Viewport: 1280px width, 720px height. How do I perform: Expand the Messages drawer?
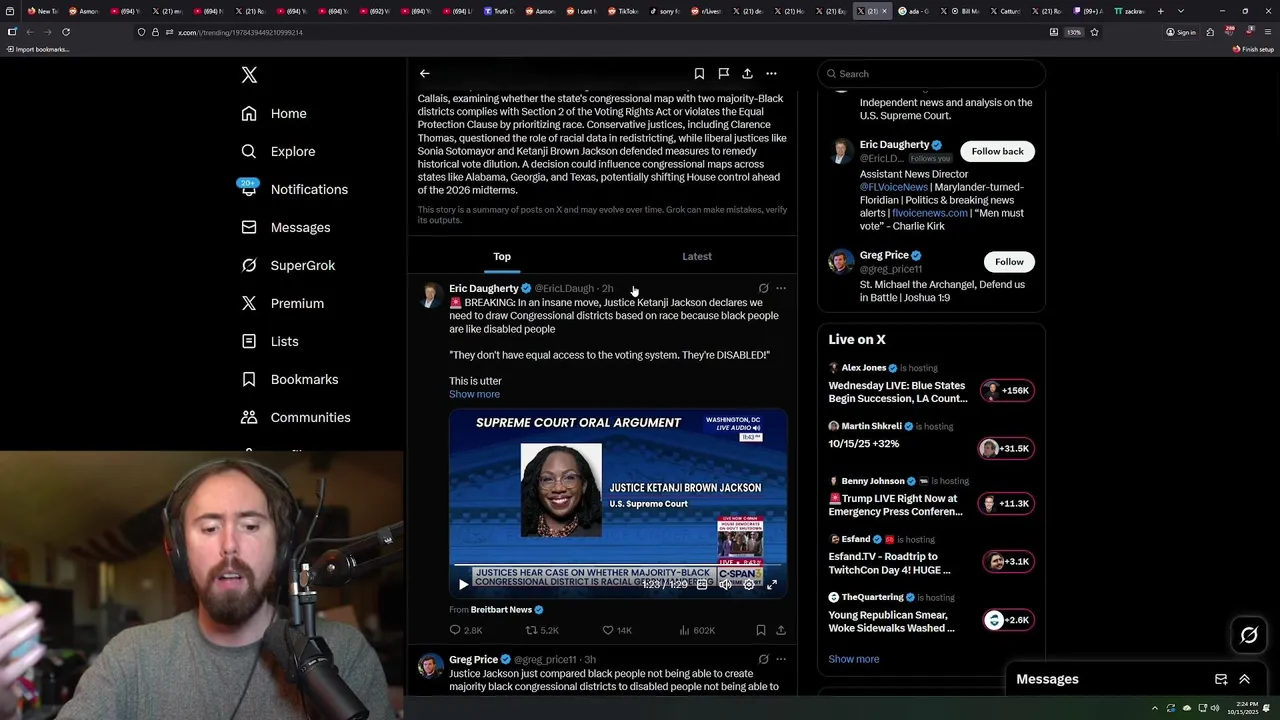pos(1245,680)
